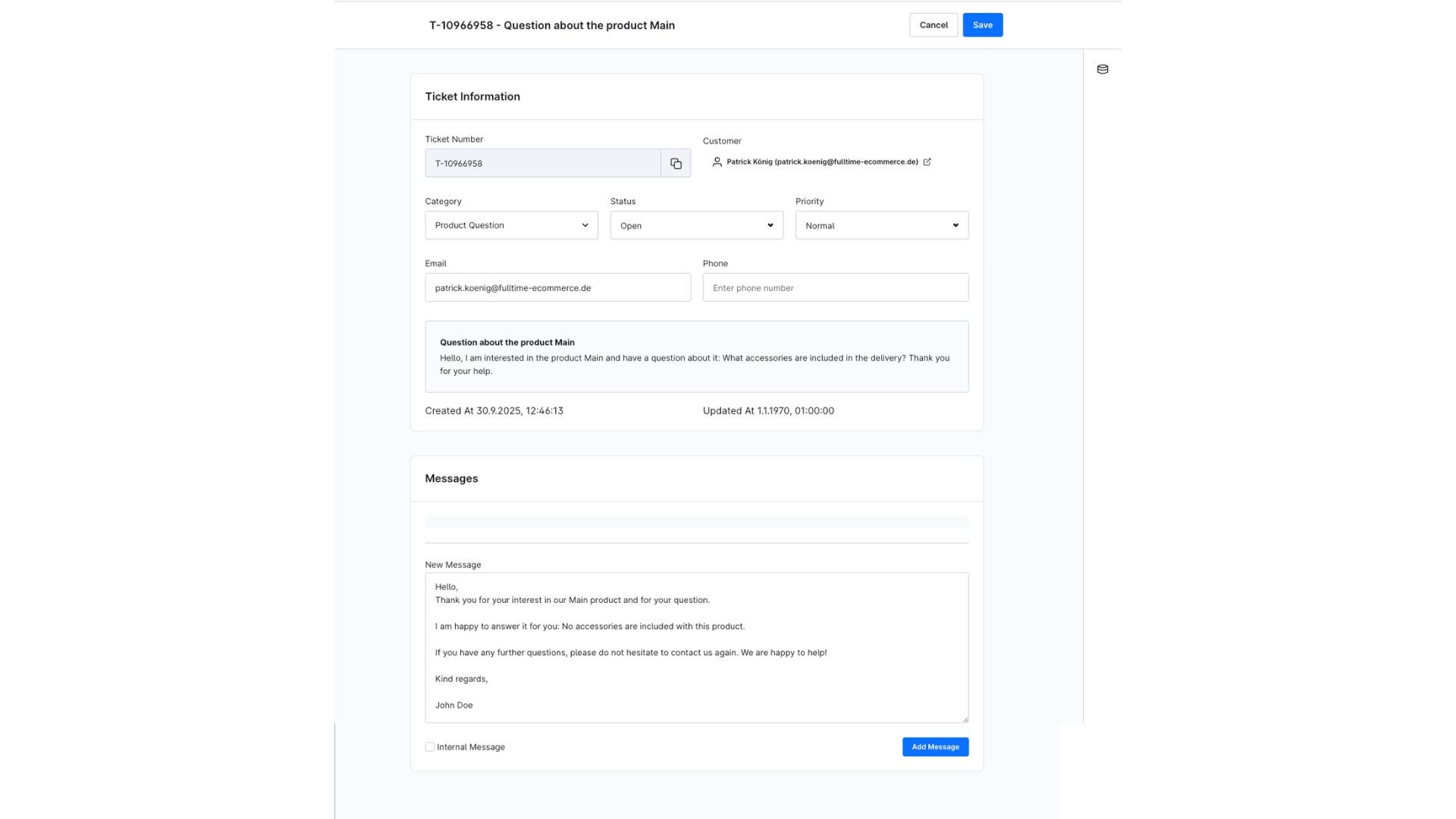Screen dimensions: 1456x819
Task: Select the read-only Ticket Number field
Action: click(x=541, y=164)
